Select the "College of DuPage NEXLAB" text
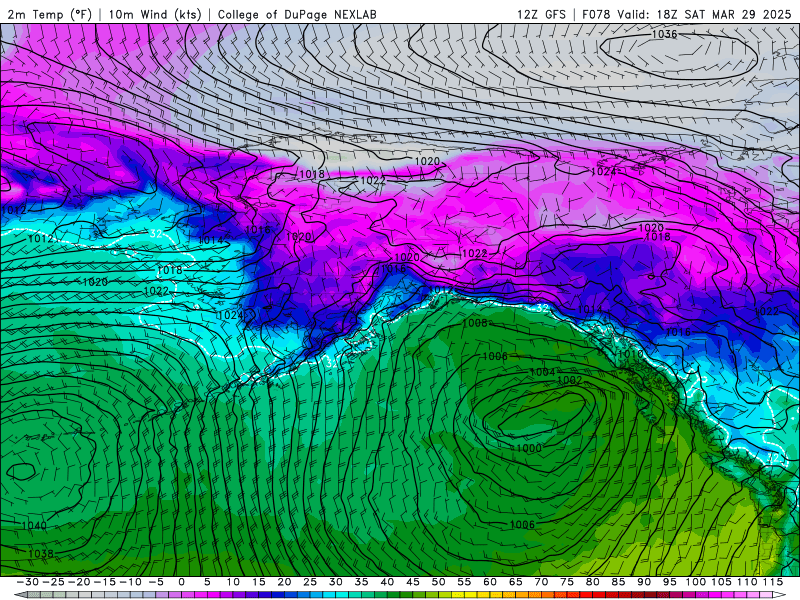 point(297,14)
